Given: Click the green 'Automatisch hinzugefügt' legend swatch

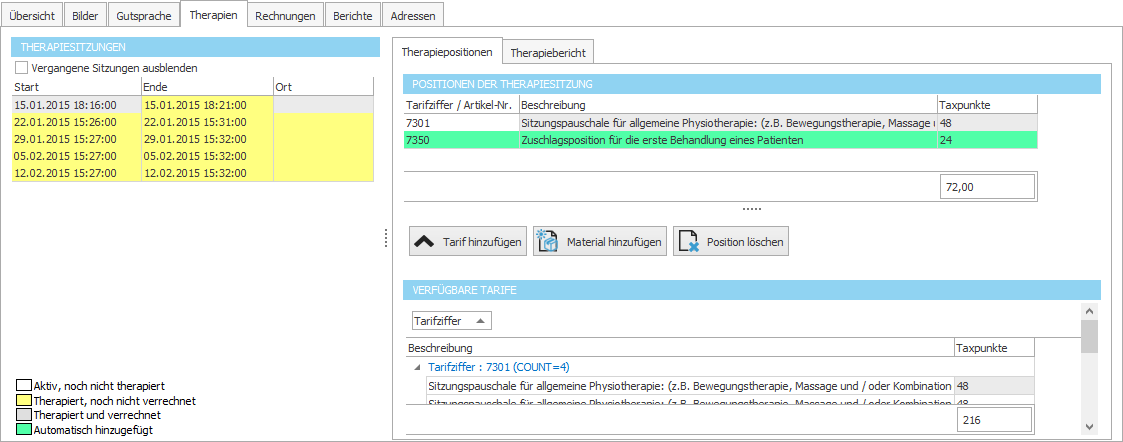Looking at the screenshot, I should [23, 430].
